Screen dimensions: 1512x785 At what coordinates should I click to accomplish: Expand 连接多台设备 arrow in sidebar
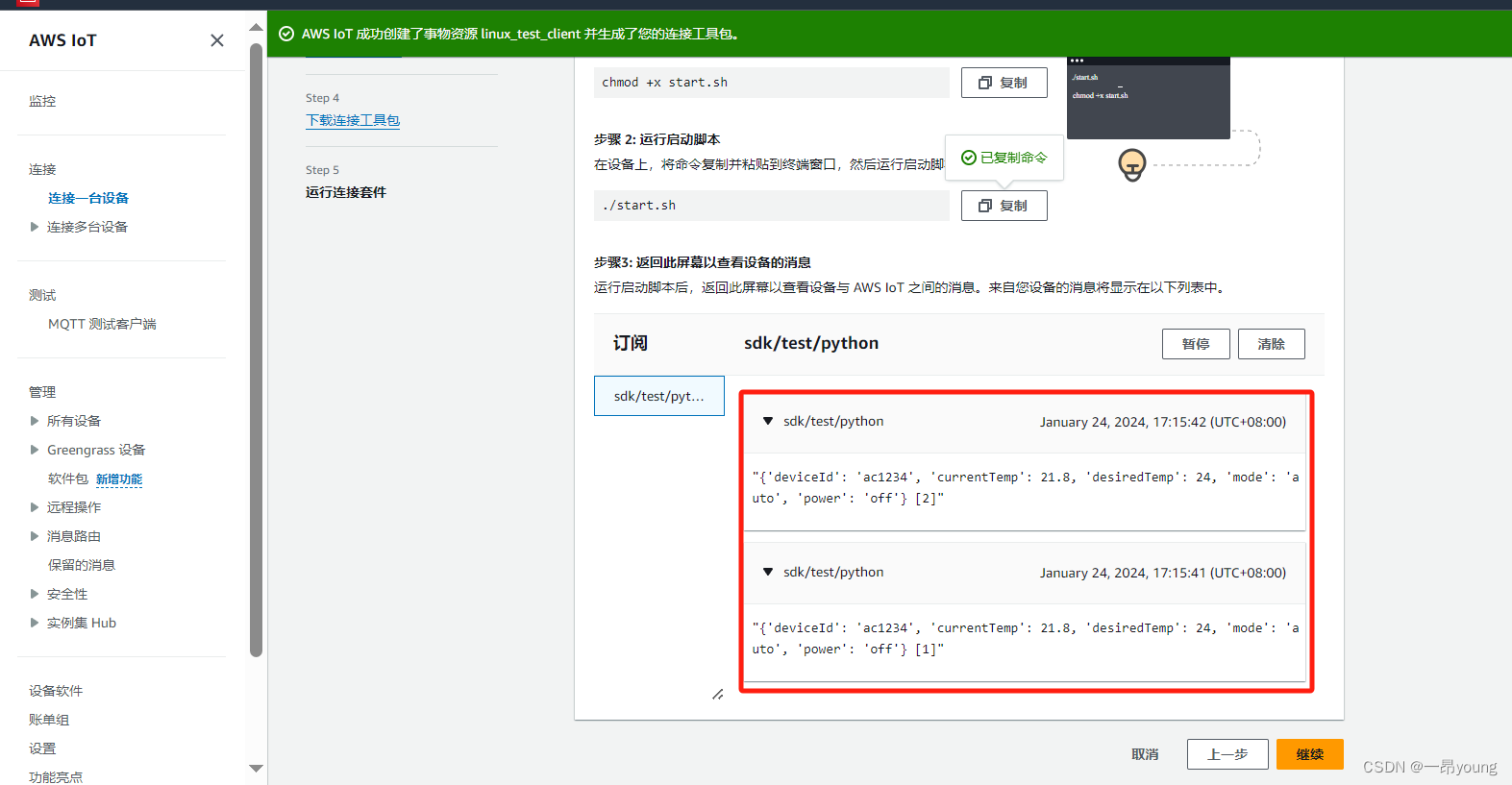pos(35,227)
